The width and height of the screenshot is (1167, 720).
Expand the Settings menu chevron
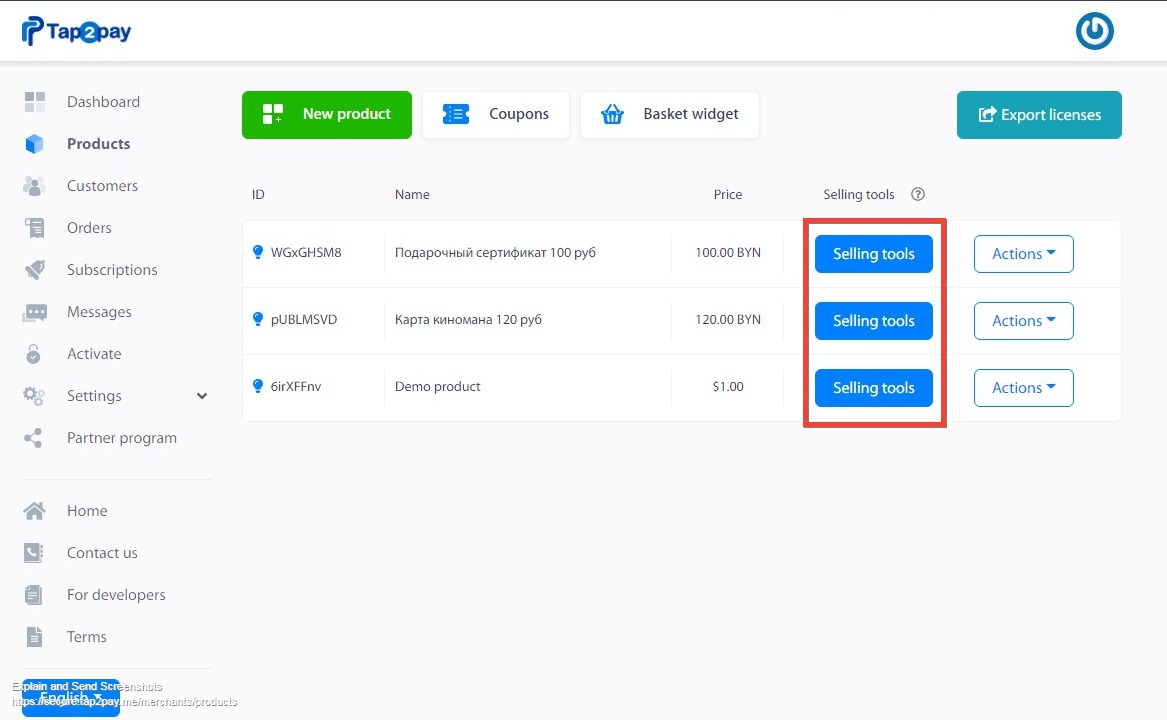(x=201, y=395)
